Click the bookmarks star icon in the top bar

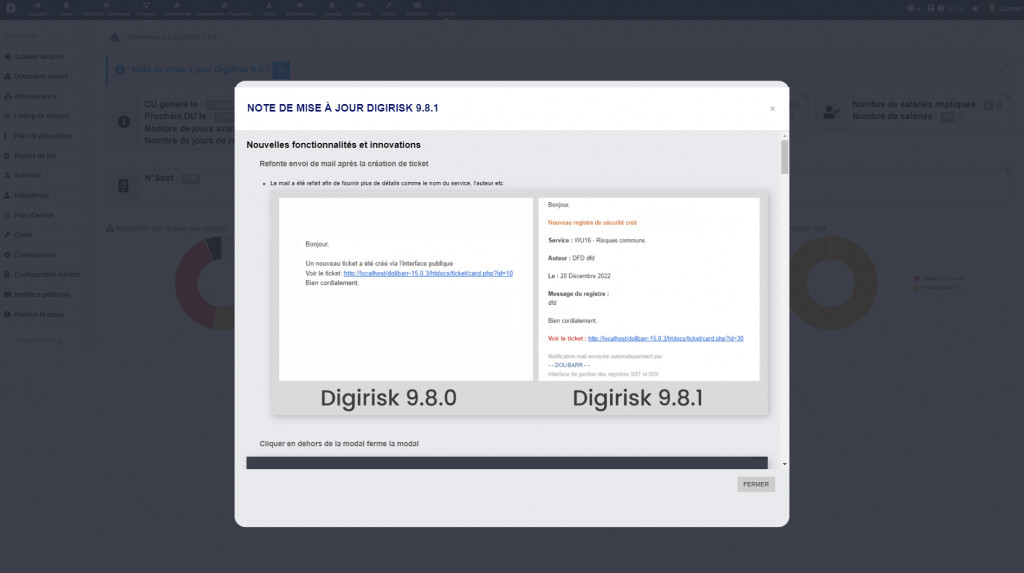[975, 8]
